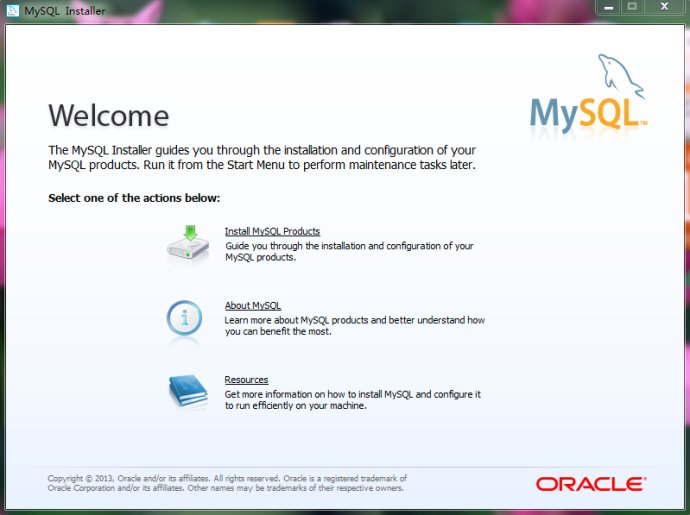Click the red Oracle logo
690x515 pixels.
[591, 484]
